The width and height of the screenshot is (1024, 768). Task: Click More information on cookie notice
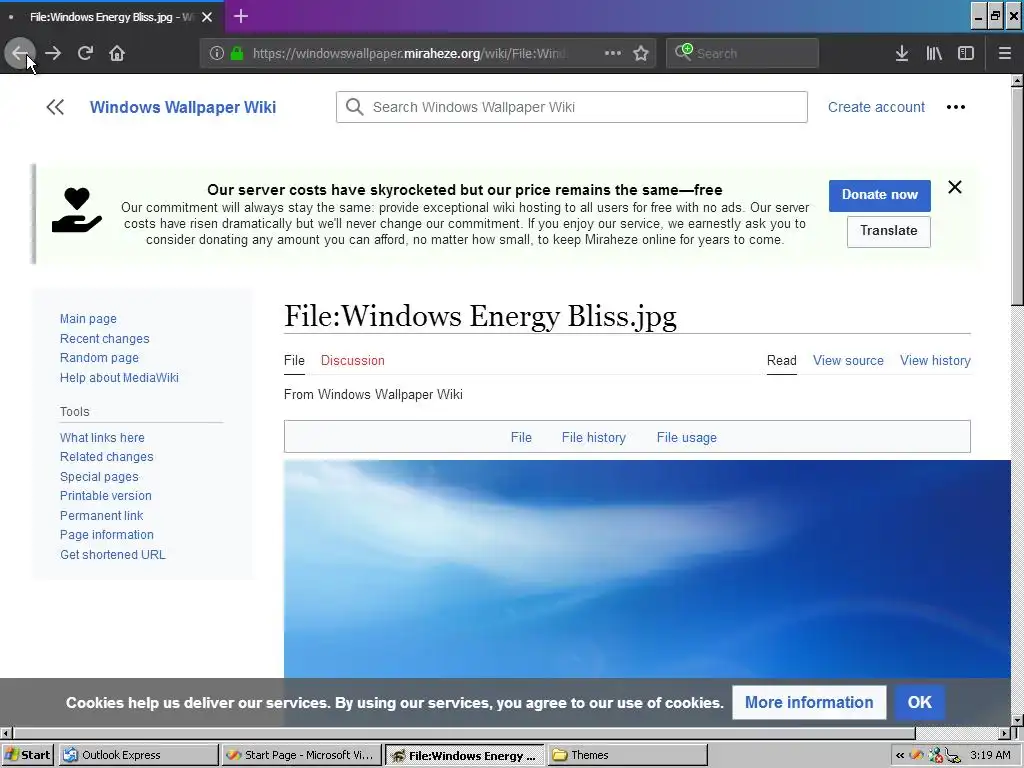808,703
